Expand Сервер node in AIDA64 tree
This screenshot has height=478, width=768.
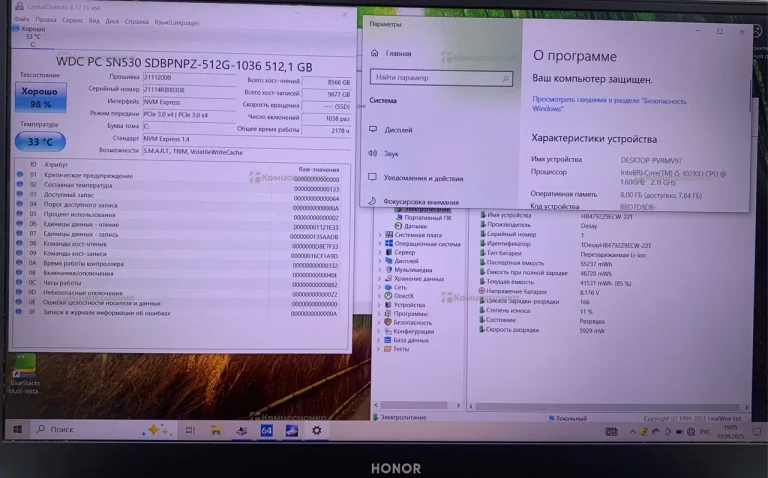point(380,252)
